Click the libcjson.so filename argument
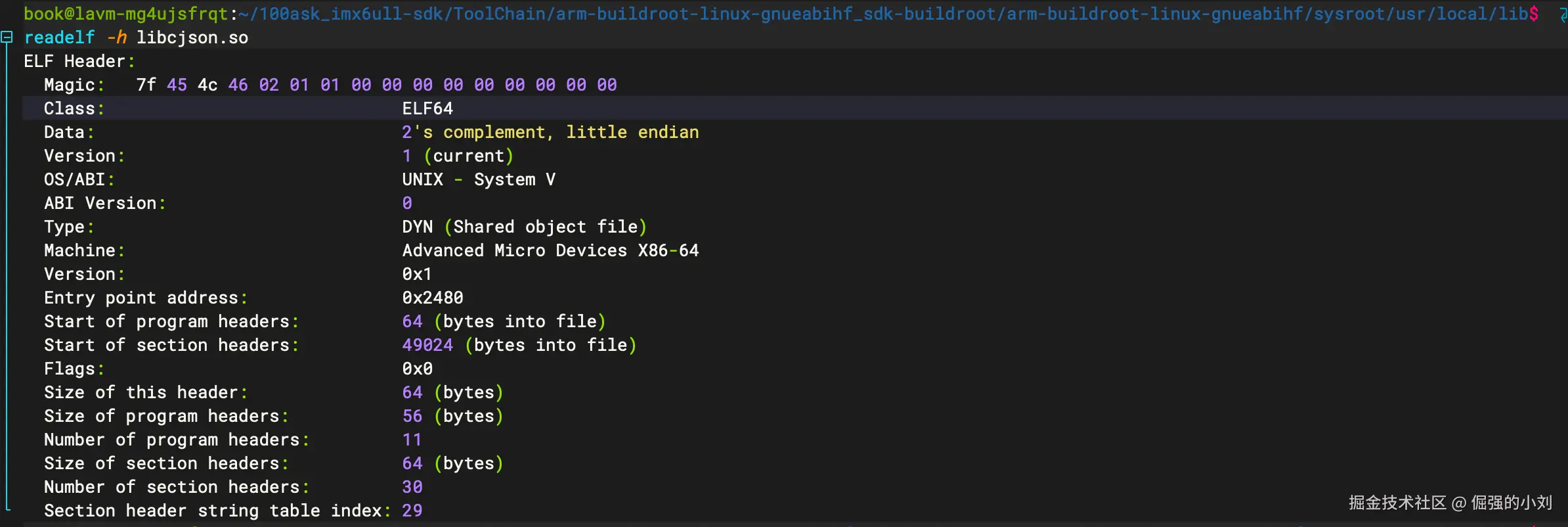 point(192,37)
